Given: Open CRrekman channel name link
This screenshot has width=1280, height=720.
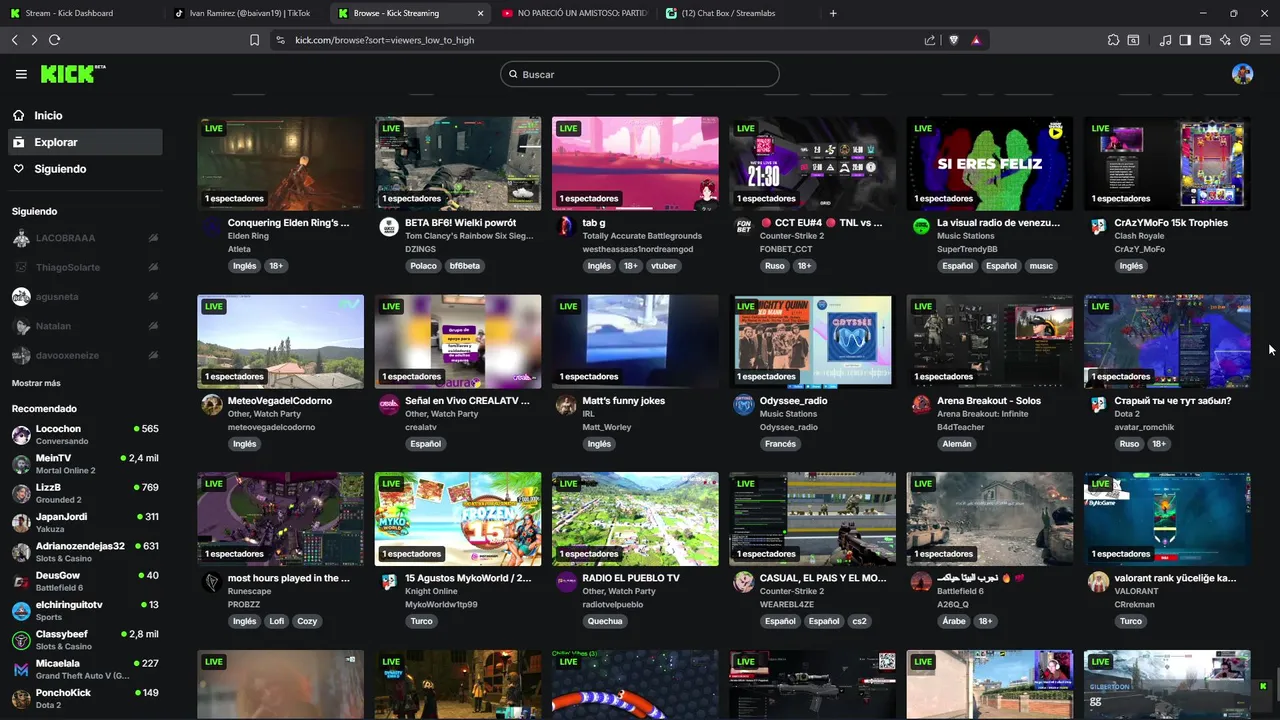Looking at the screenshot, I should [1135, 604].
